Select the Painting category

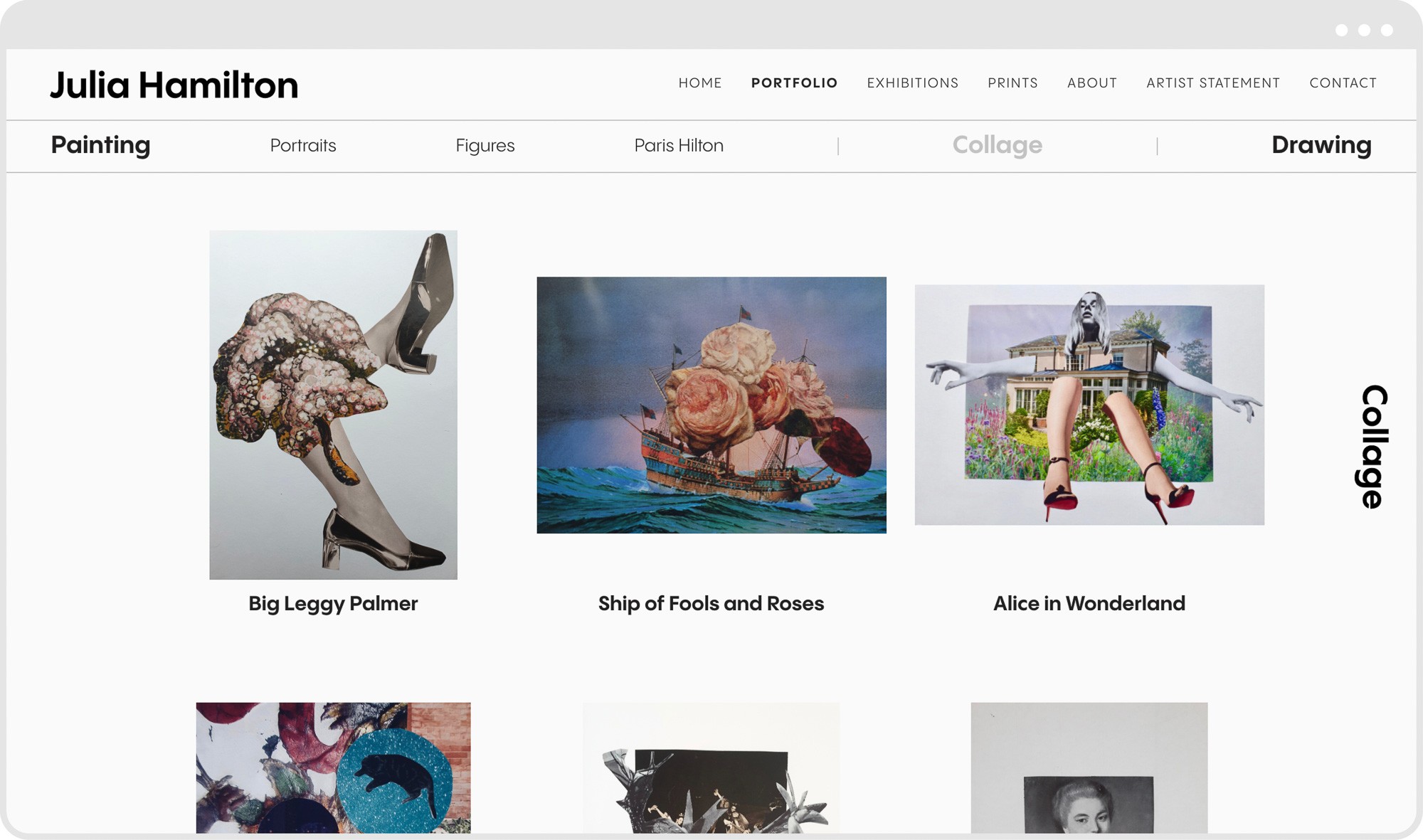[100, 145]
